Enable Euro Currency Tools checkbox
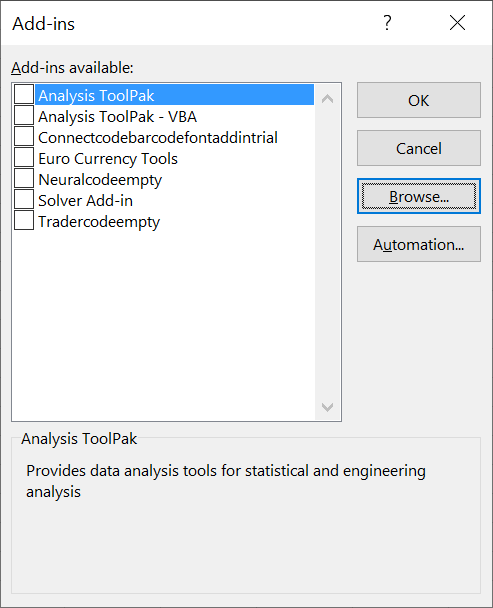 coord(24,157)
